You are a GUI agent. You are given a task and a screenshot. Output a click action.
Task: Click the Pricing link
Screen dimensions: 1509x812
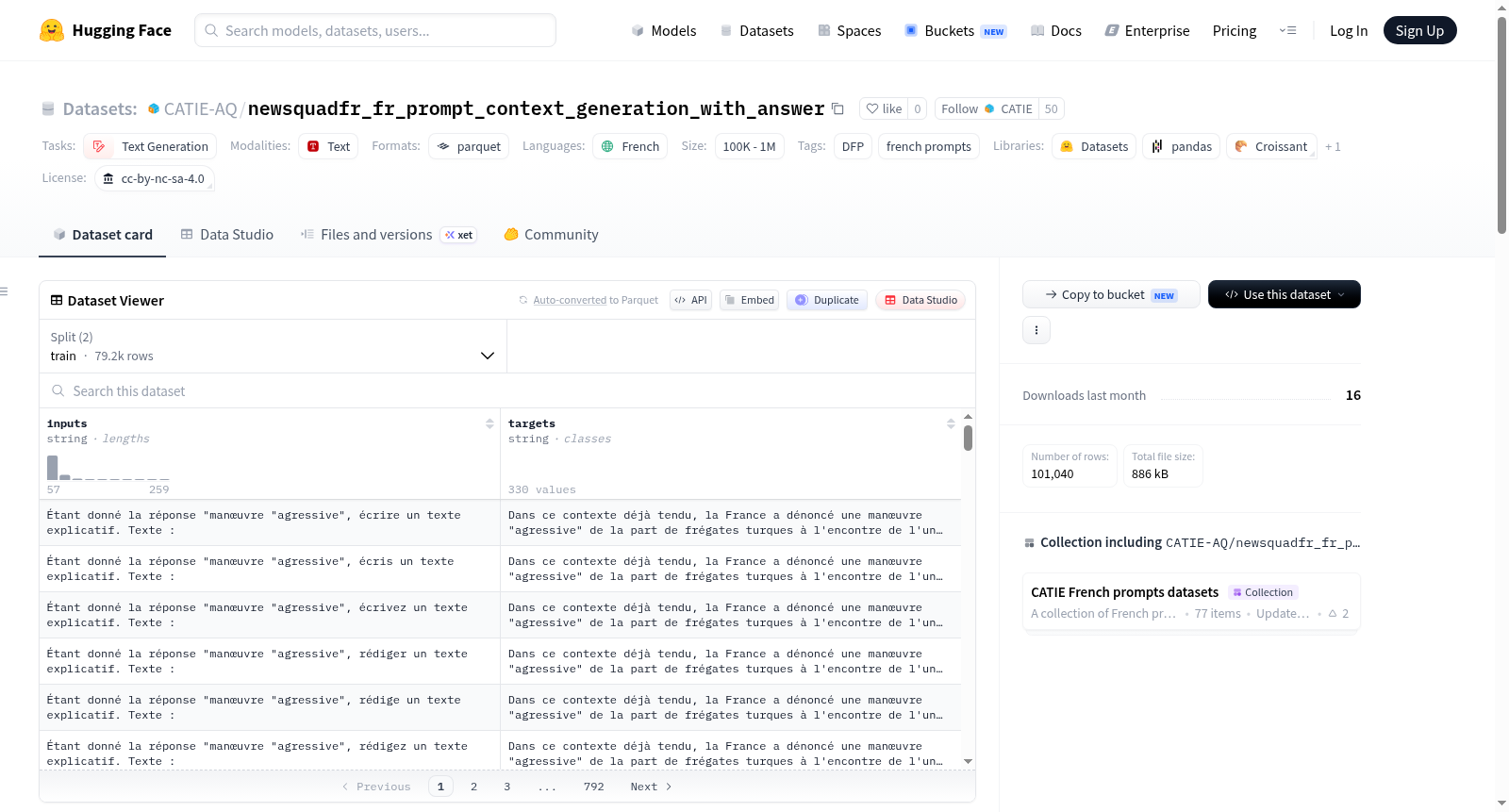pyautogui.click(x=1235, y=30)
